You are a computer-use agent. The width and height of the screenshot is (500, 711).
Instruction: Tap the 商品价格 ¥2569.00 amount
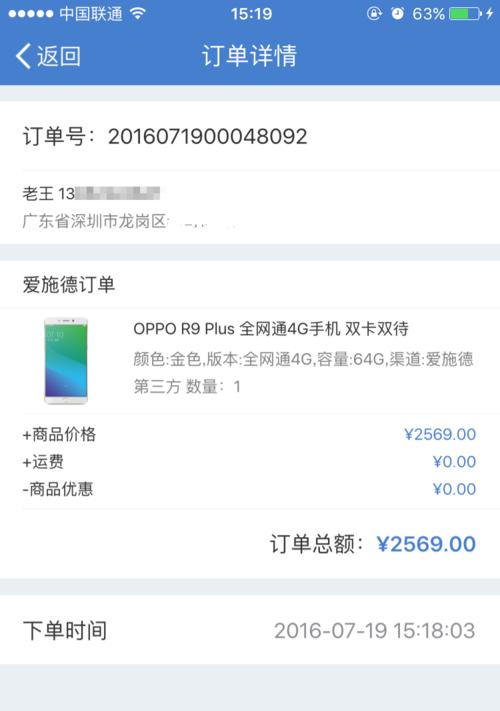click(x=440, y=434)
